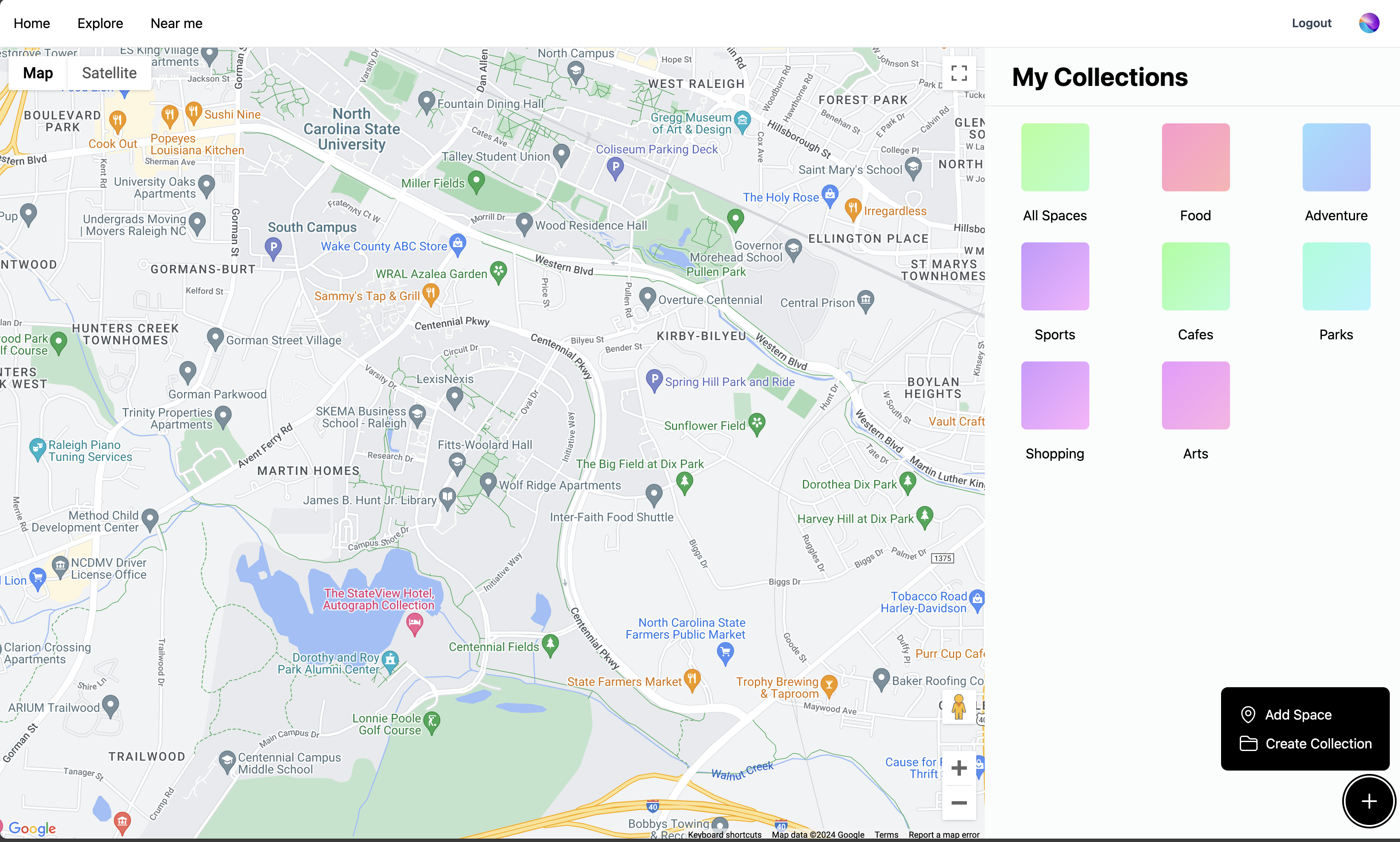Open the Near me page
Image resolution: width=1400 pixels, height=842 pixels.
point(176,23)
